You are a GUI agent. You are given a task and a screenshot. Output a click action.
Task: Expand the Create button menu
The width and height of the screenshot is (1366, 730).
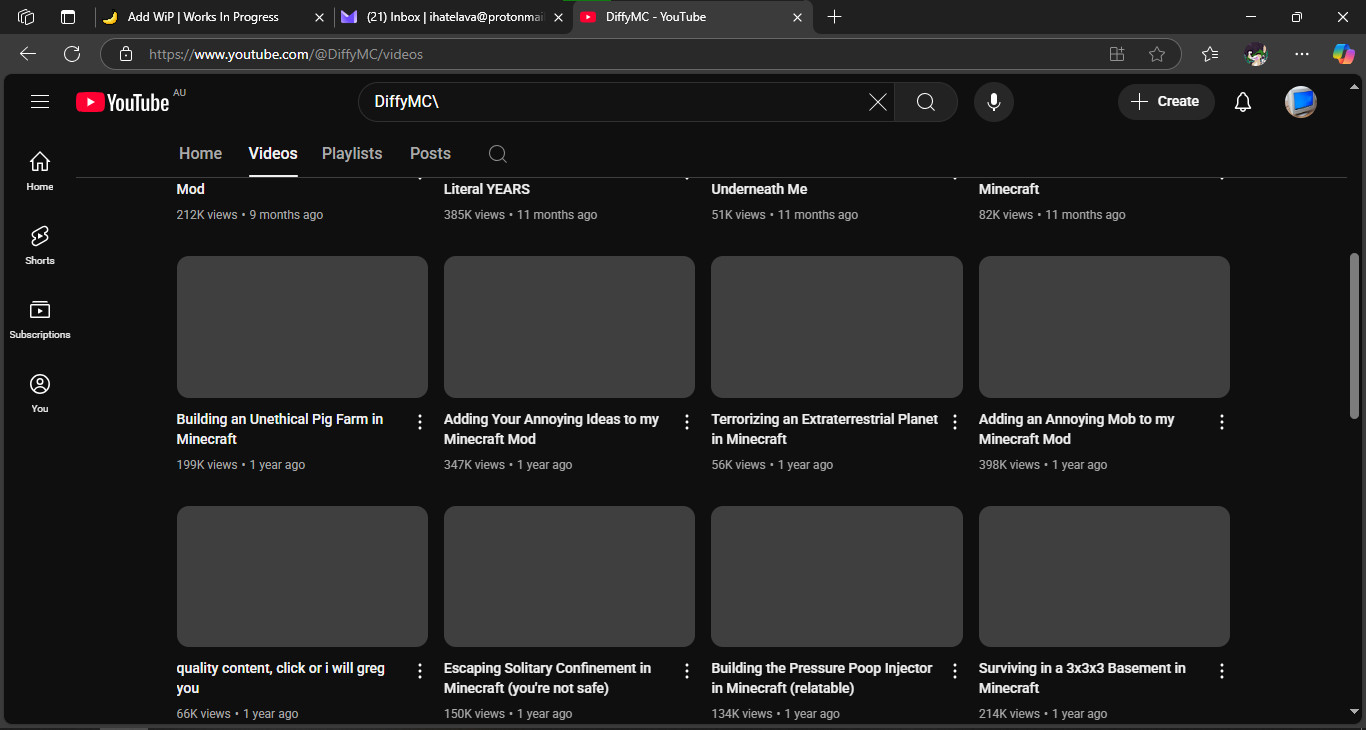point(1166,102)
